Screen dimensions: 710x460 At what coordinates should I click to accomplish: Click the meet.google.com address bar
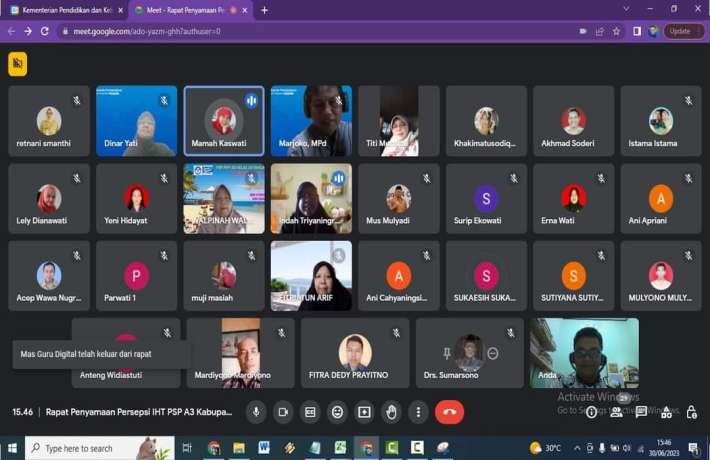coord(300,31)
